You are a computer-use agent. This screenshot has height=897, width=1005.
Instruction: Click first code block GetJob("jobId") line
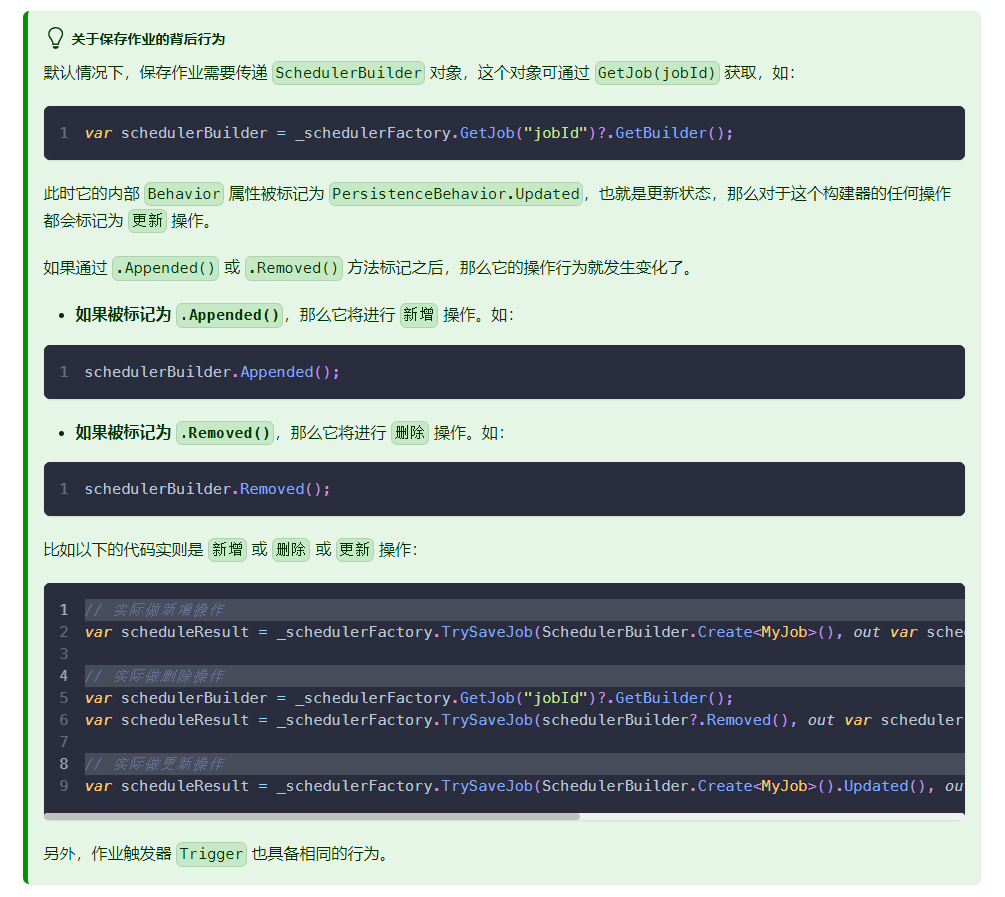click(x=409, y=133)
